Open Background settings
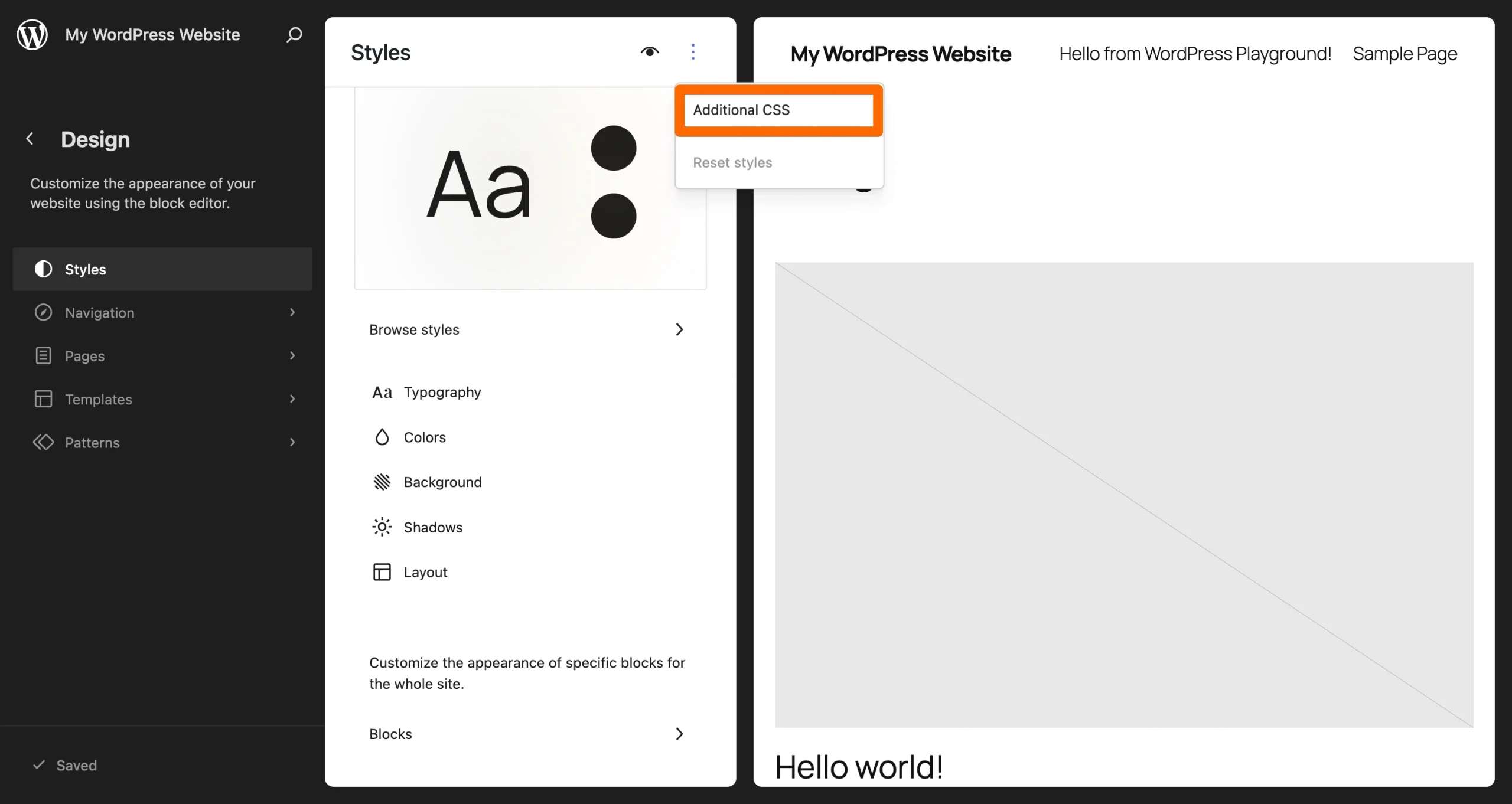 tap(530, 482)
